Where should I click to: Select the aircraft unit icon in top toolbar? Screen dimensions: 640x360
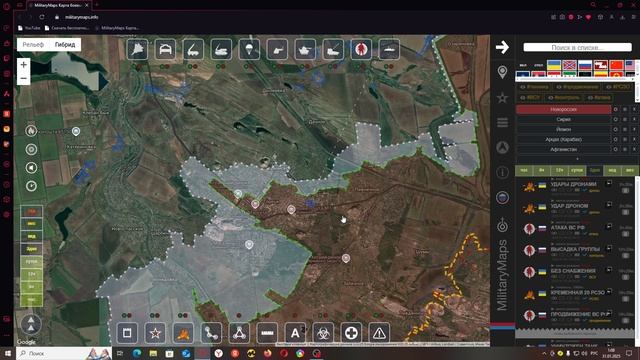pyautogui.click(x=138, y=49)
